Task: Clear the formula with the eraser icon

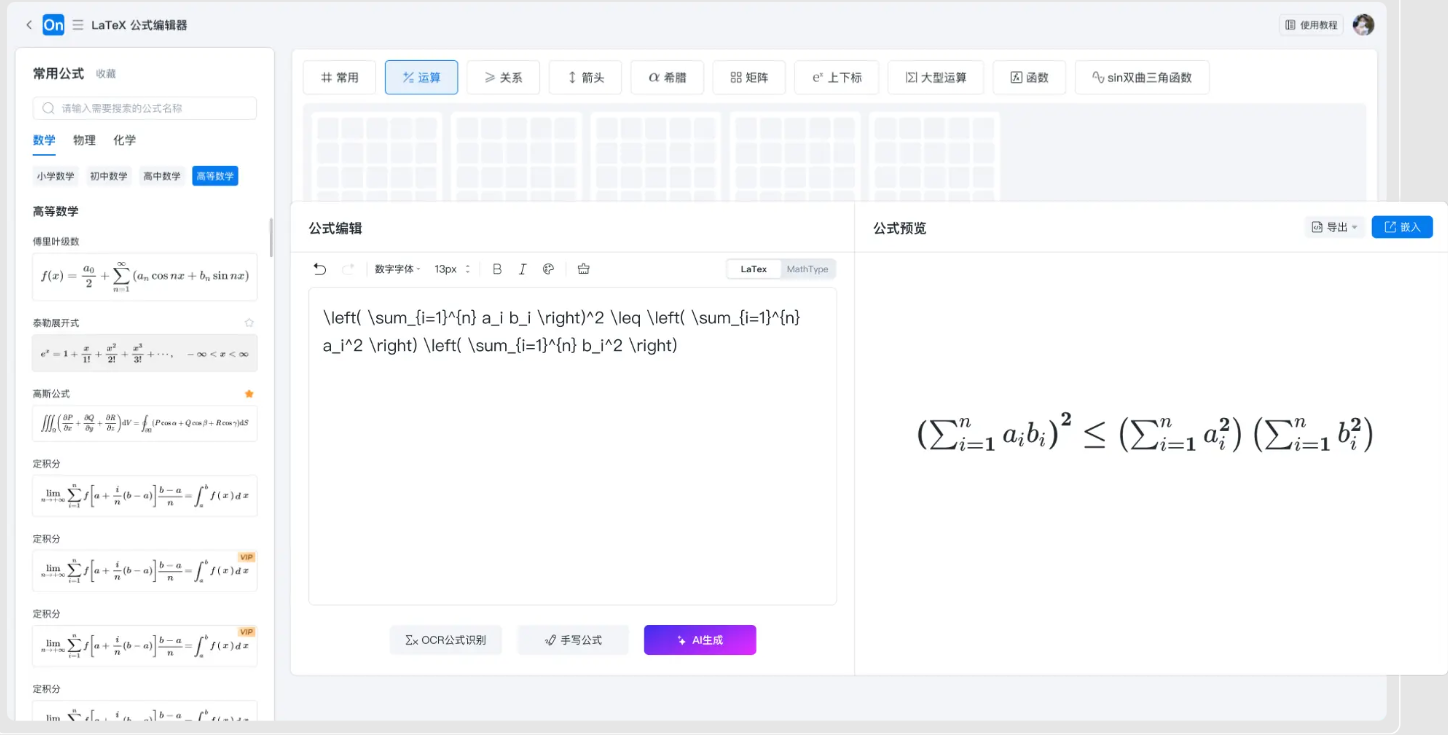Action: pyautogui.click(x=584, y=269)
